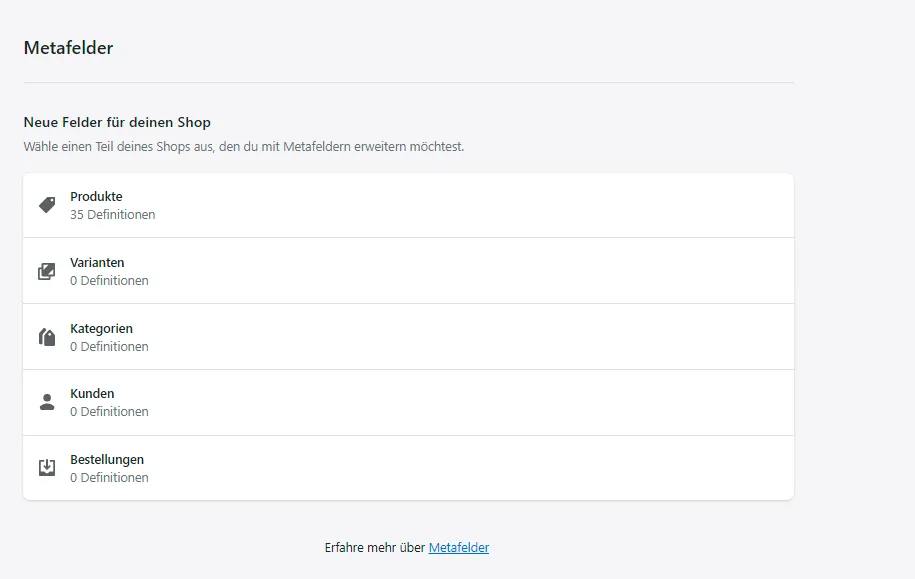Click the Metafelder page heading
This screenshot has width=915, height=579.
68,48
